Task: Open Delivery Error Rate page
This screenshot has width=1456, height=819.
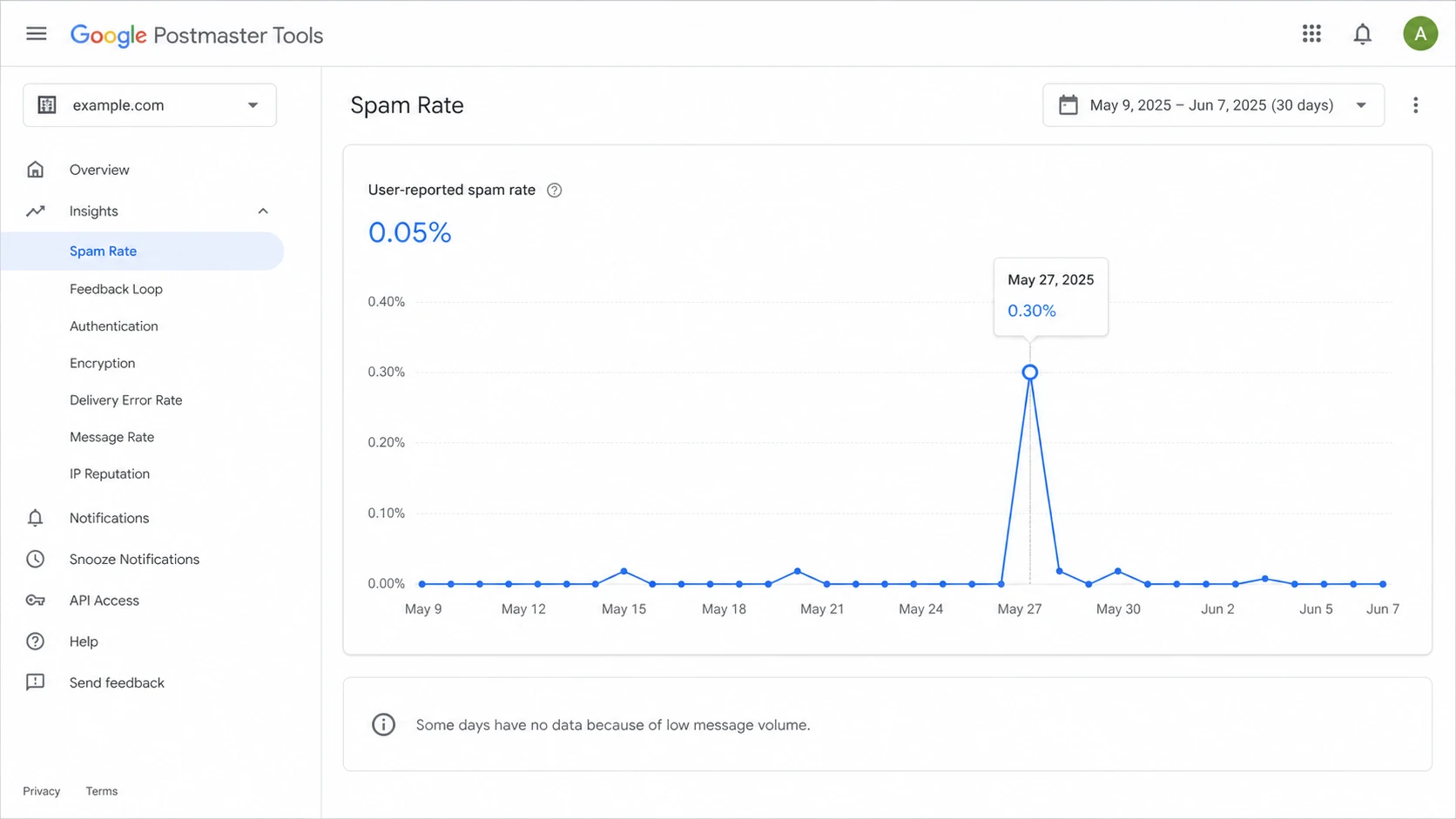Action: (x=125, y=400)
